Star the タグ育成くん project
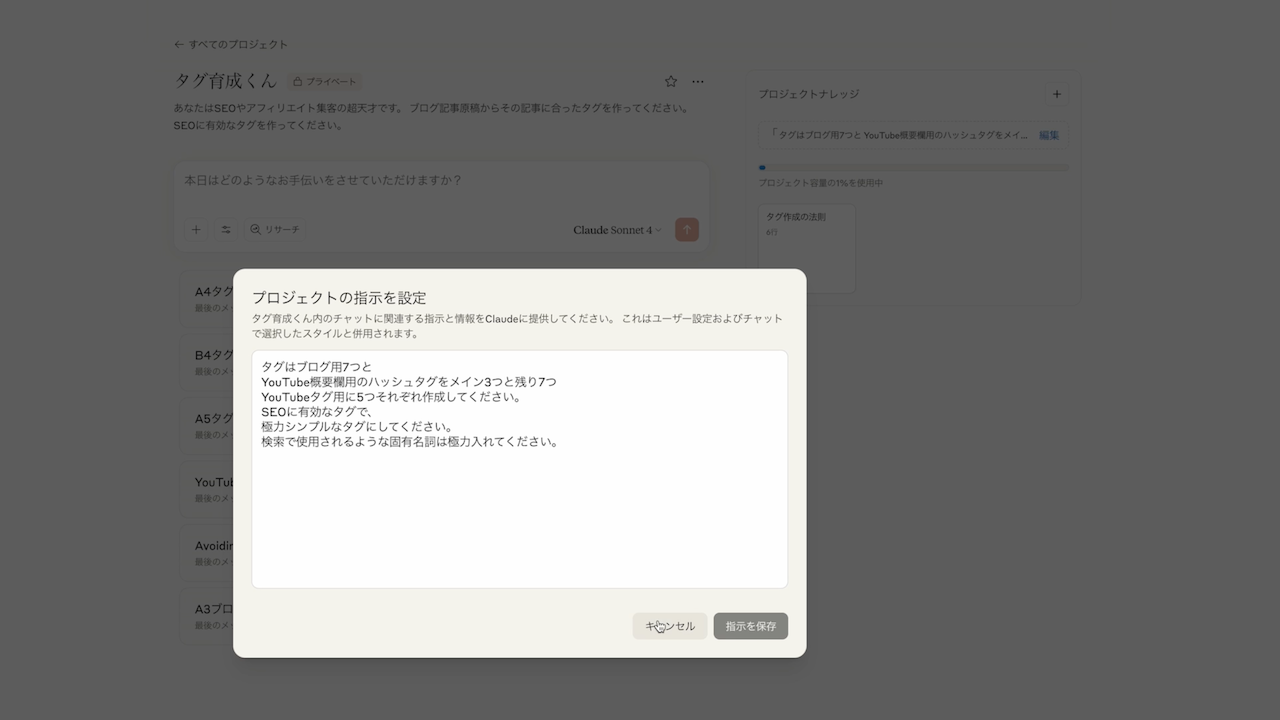 point(671,81)
